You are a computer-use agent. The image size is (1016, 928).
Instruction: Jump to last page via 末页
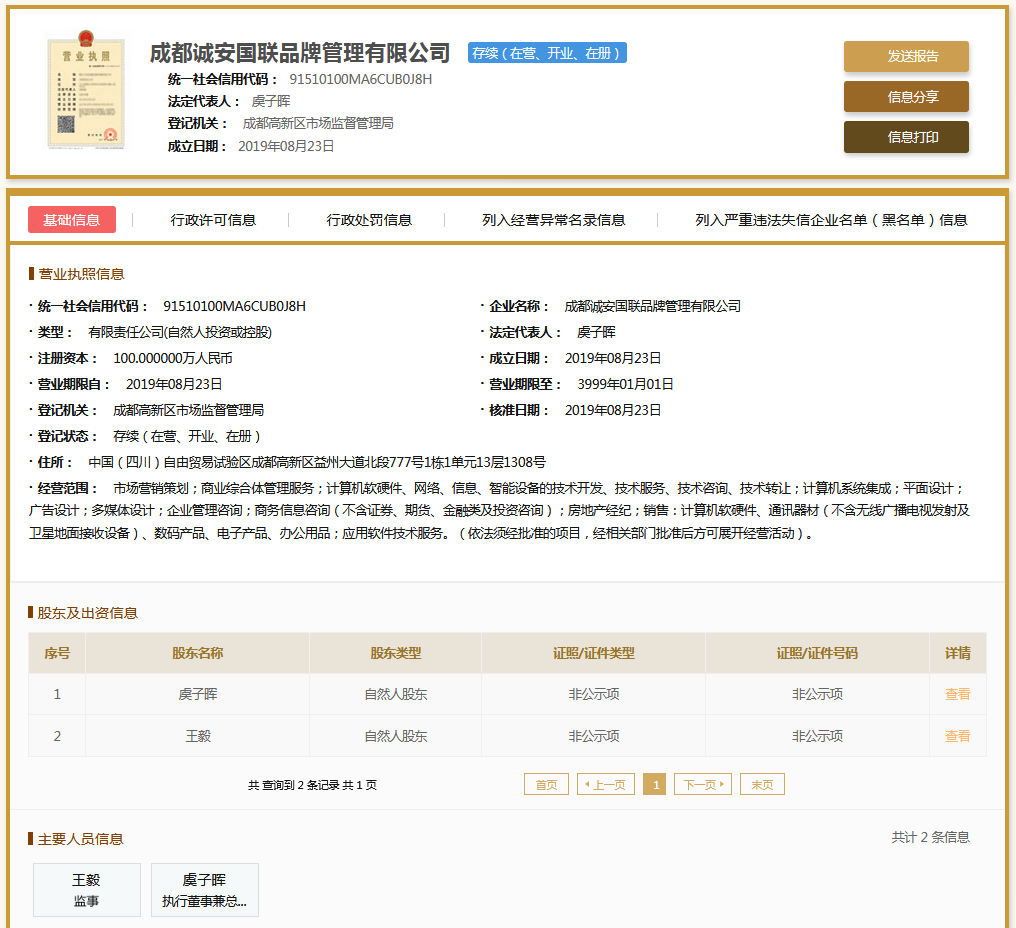click(762, 785)
